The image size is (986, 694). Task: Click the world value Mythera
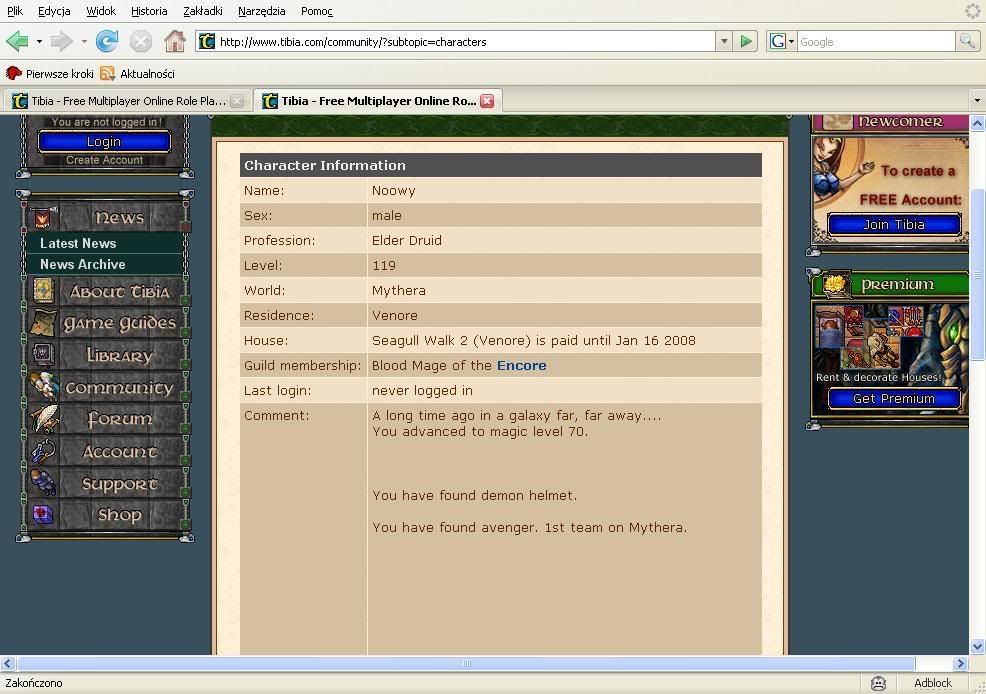point(399,290)
